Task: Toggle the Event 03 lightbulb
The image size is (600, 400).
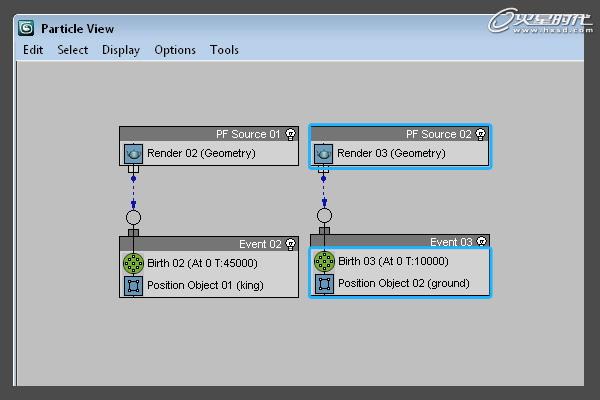Action: tap(481, 242)
